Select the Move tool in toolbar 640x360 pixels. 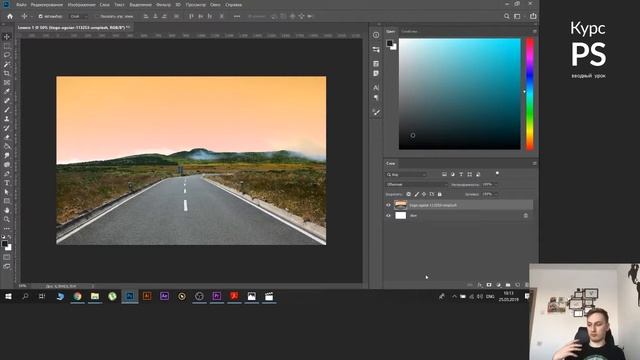7,37
